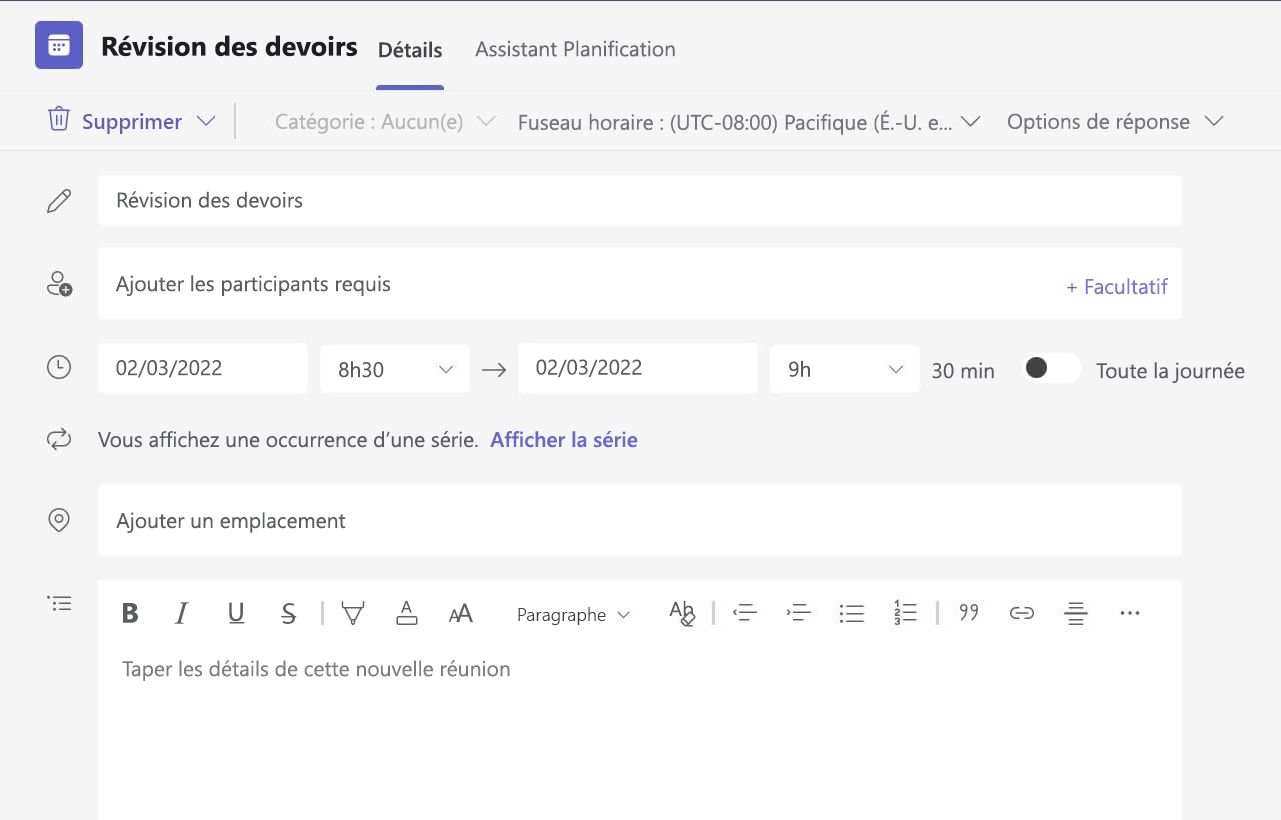Click the meeting title field Révision des devoirs

640,200
